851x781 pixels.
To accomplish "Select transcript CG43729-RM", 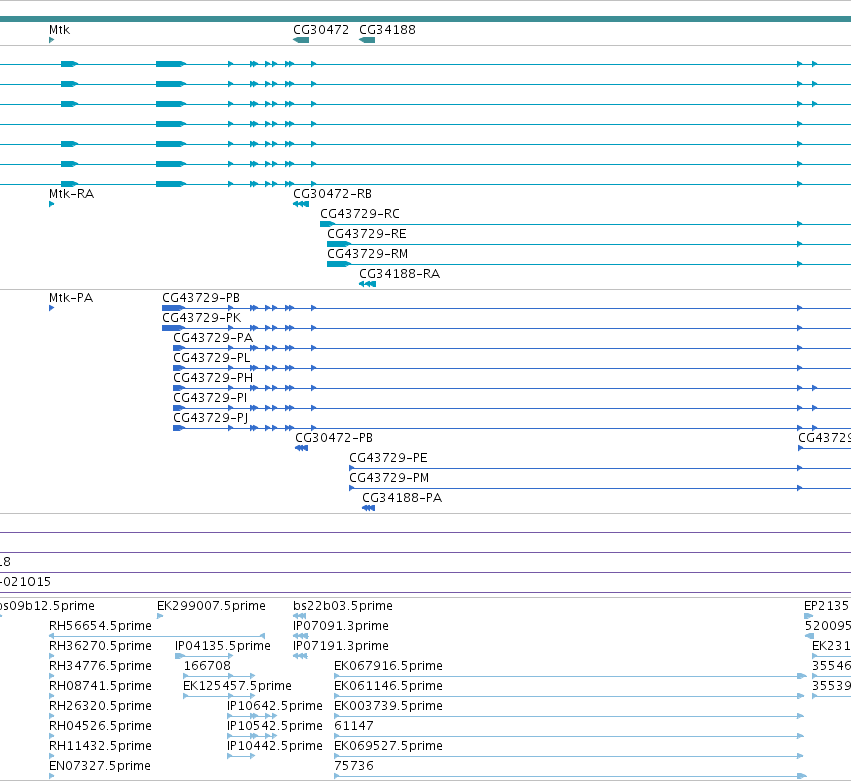I will click(367, 254).
